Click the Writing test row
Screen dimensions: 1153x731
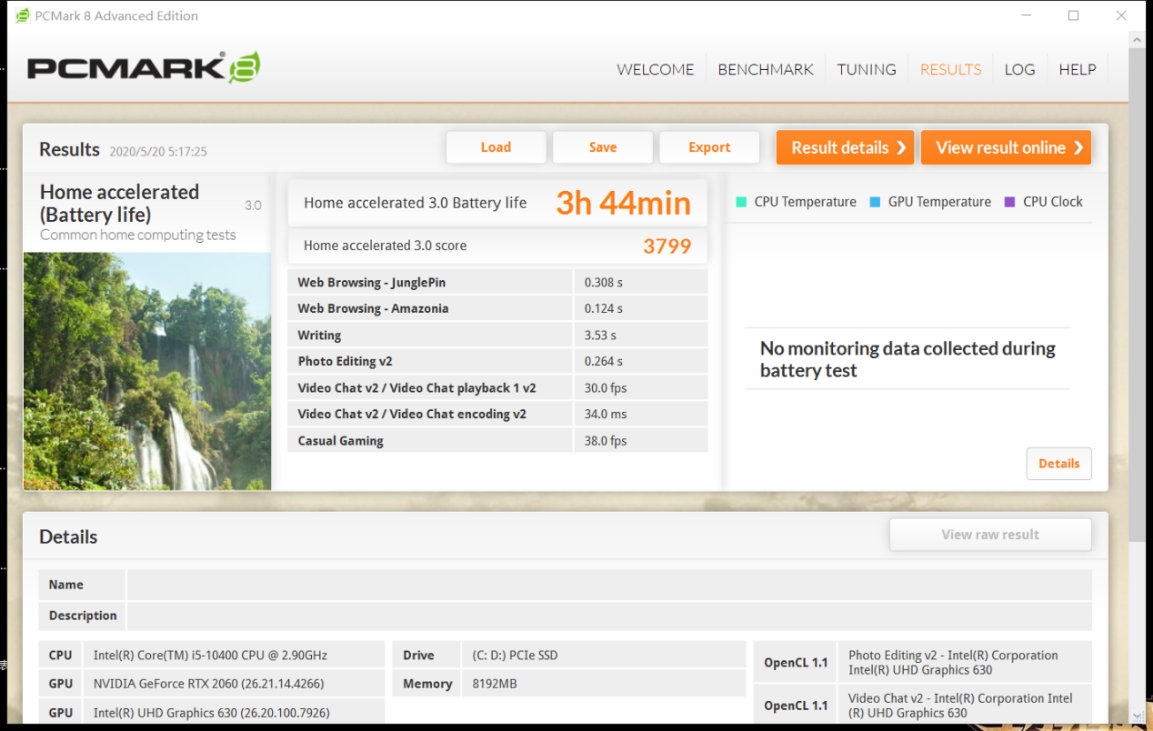click(498, 335)
